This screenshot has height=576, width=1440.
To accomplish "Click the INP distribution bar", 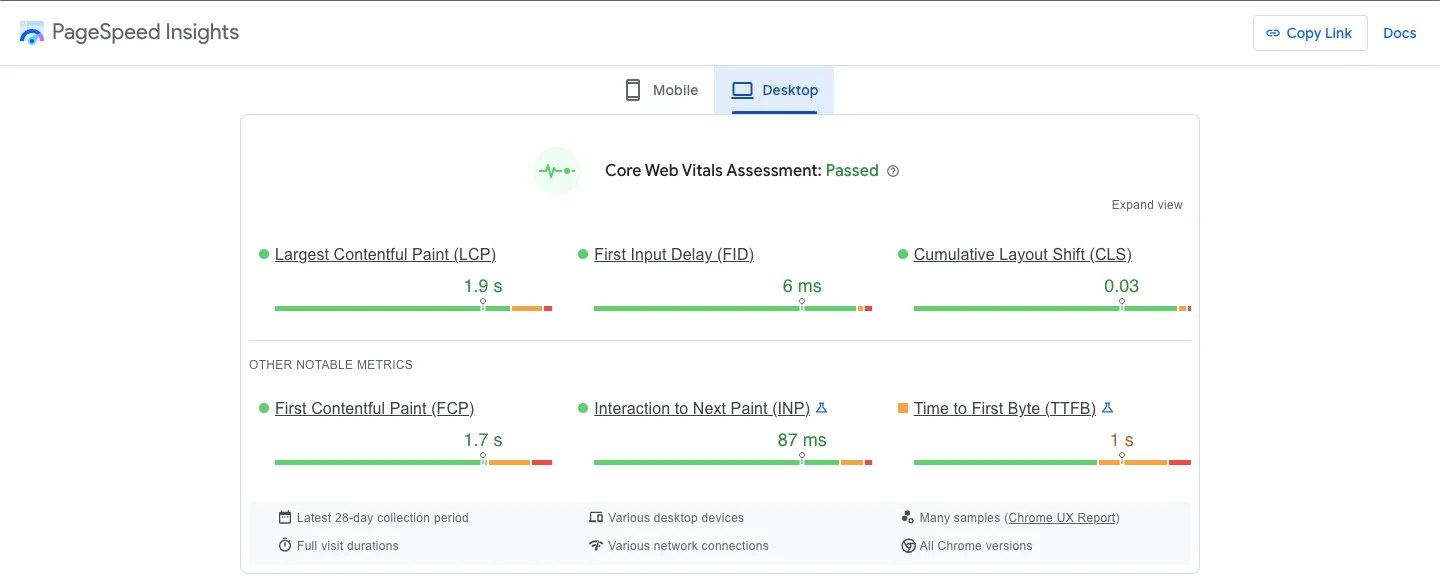I will [x=733, y=463].
